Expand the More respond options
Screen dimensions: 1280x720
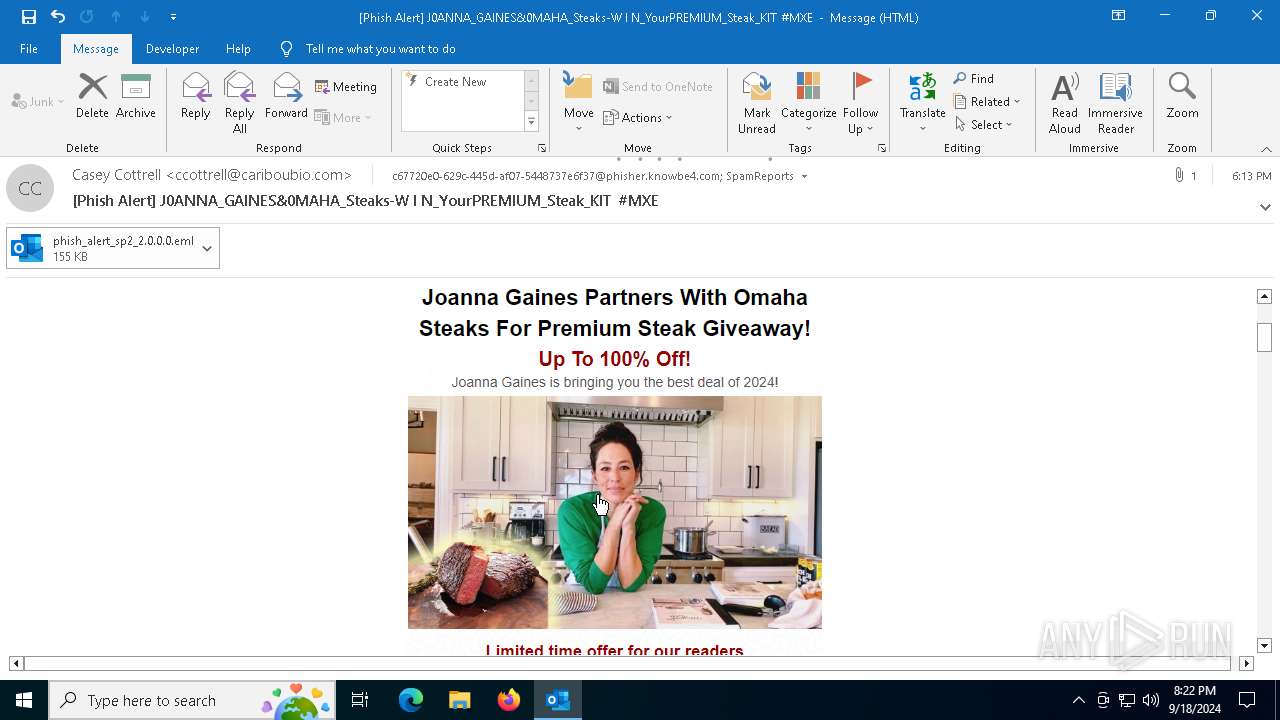[343, 117]
